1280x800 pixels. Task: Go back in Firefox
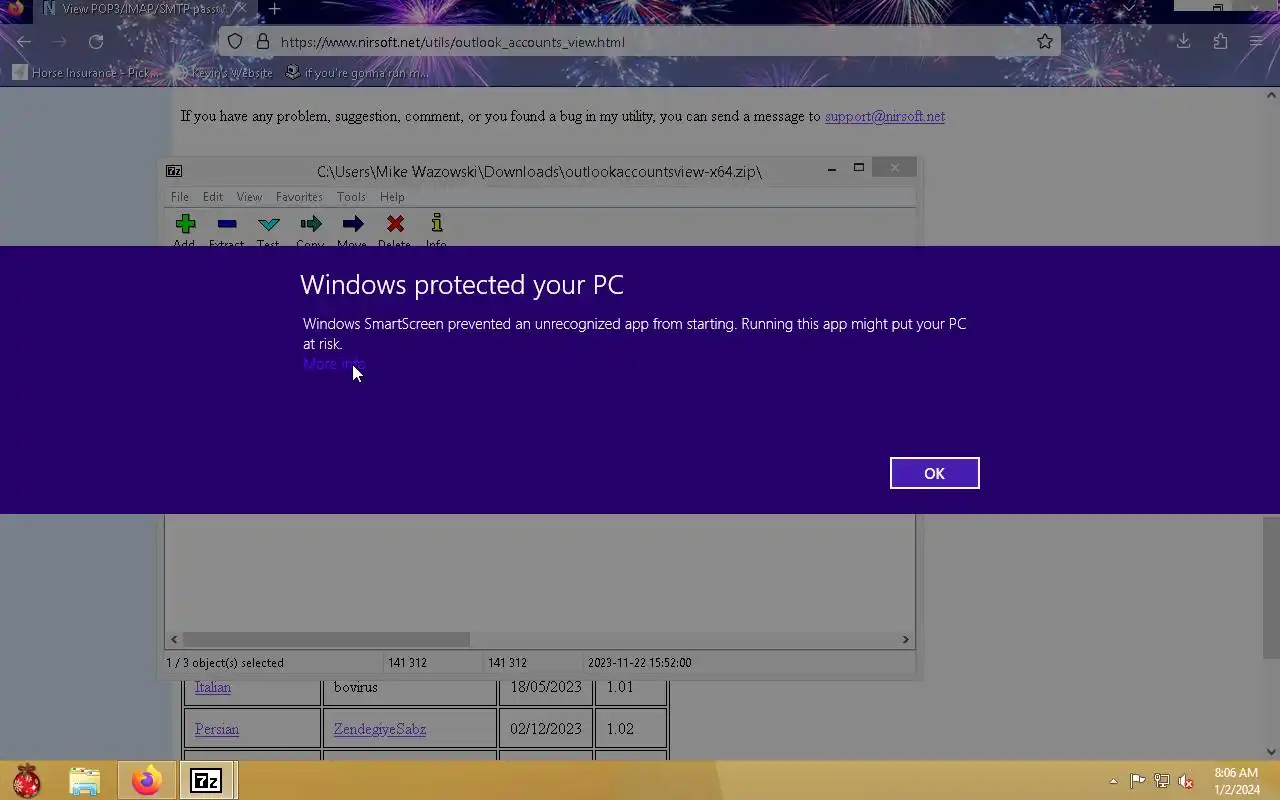[x=24, y=42]
